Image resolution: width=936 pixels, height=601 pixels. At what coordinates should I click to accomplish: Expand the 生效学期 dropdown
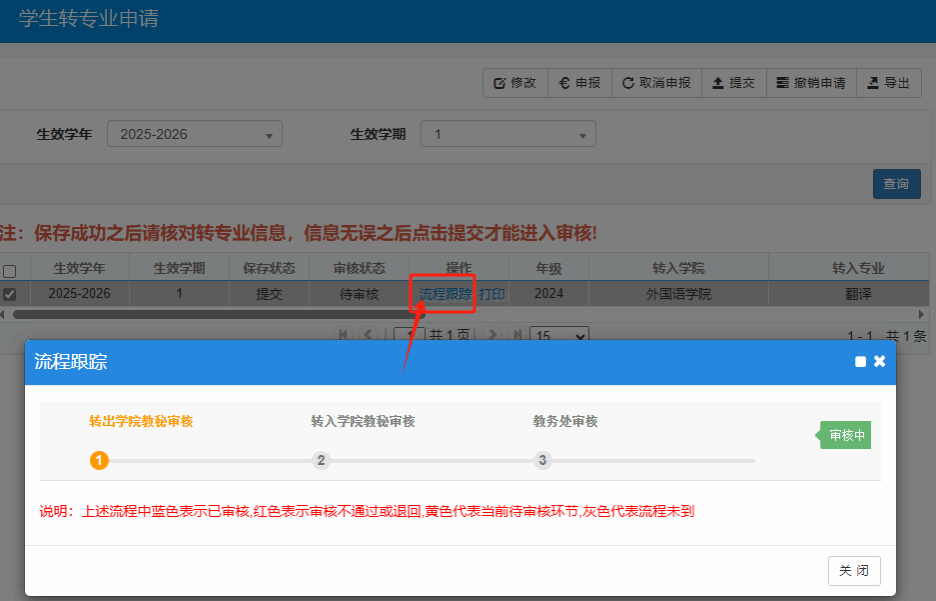click(508, 134)
